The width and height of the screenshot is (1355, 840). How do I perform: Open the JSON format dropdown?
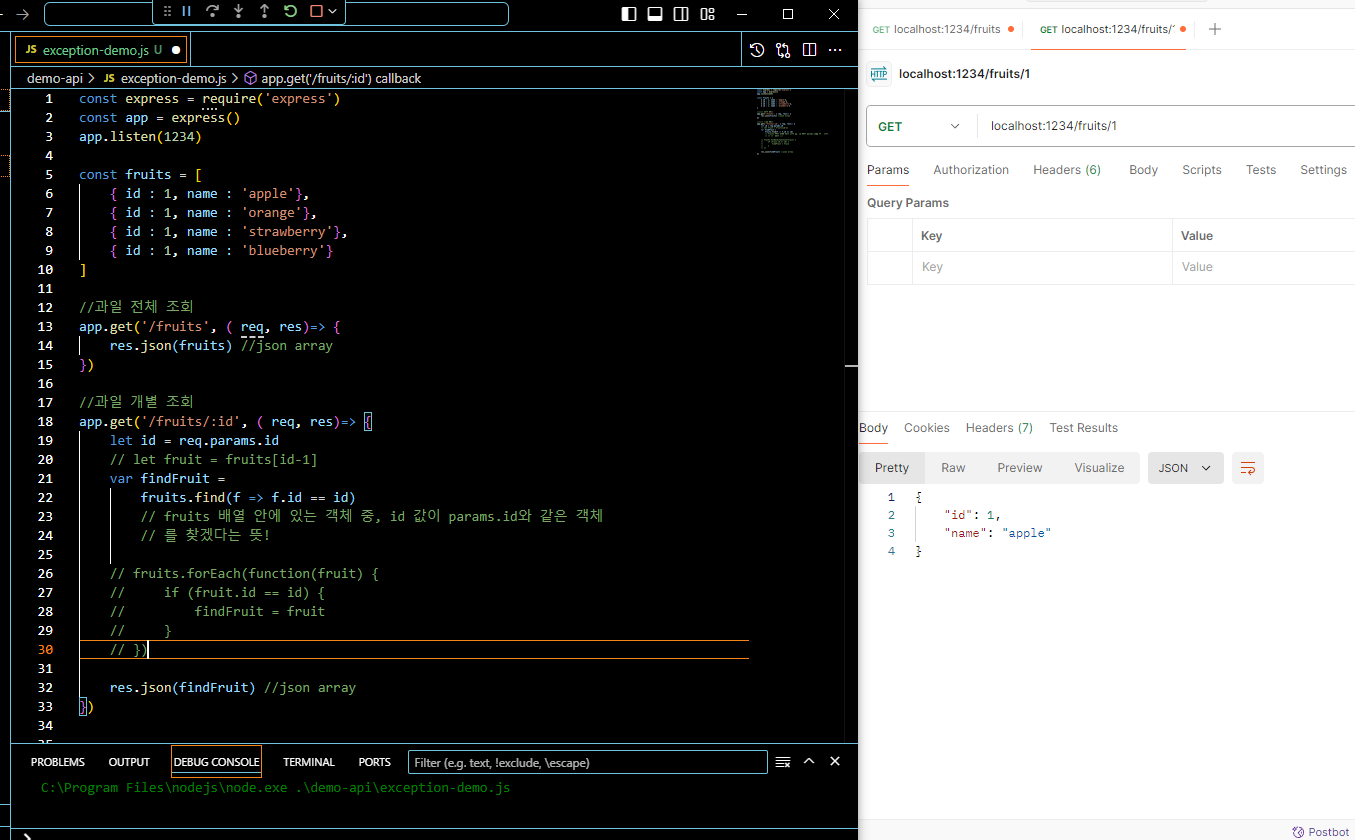click(x=1186, y=468)
